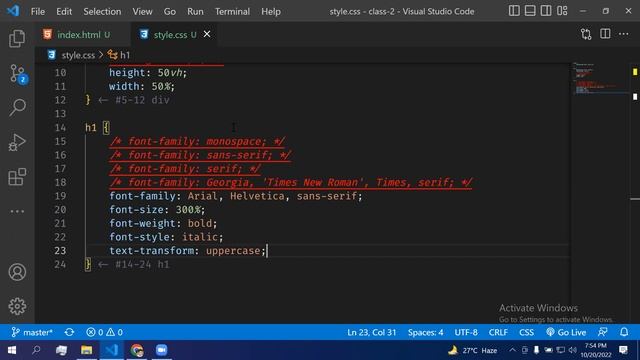Open Task View in the taskbar
Screen dimensions: 640x360
pos(62,350)
